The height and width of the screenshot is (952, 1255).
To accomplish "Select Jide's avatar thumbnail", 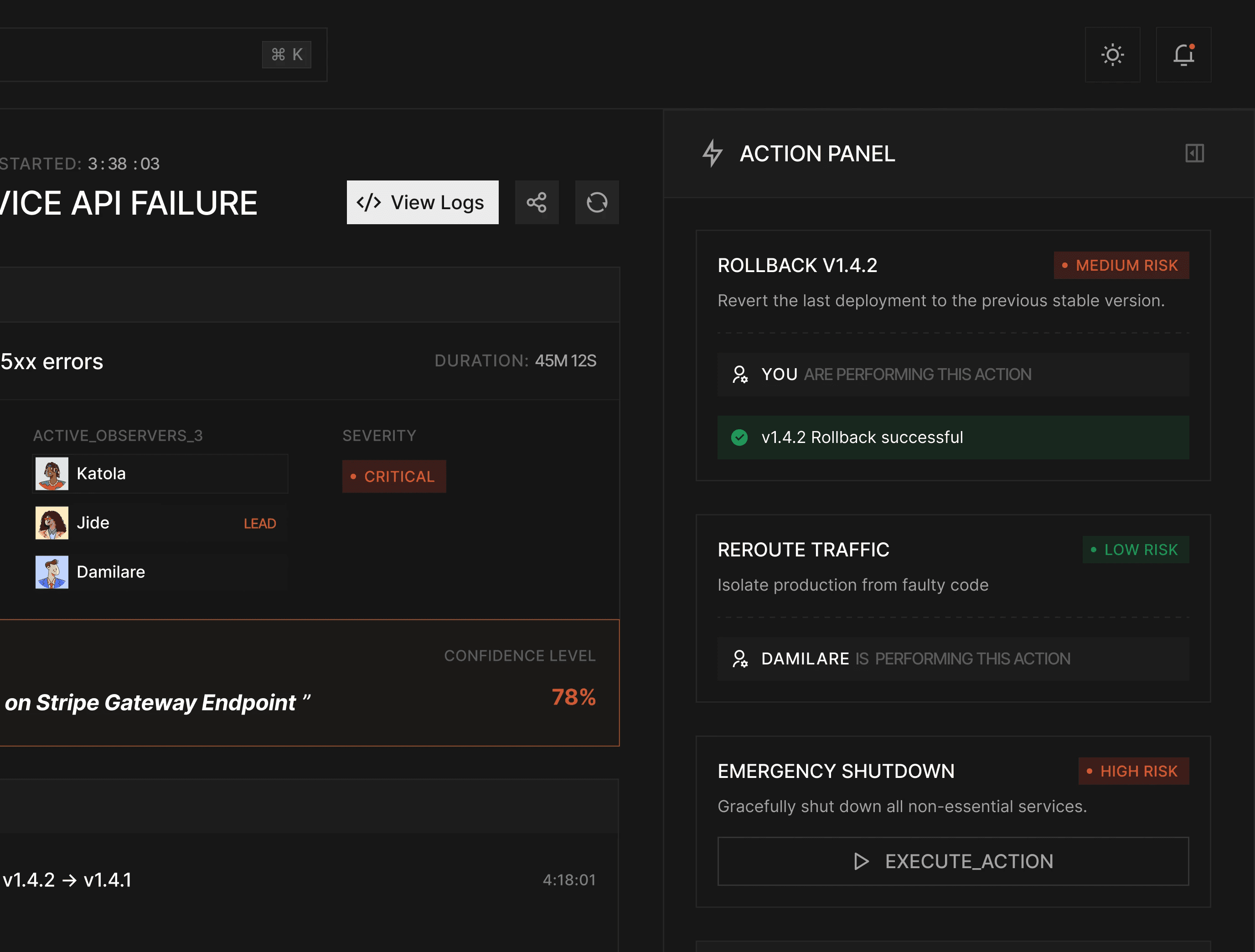I will (x=52, y=523).
